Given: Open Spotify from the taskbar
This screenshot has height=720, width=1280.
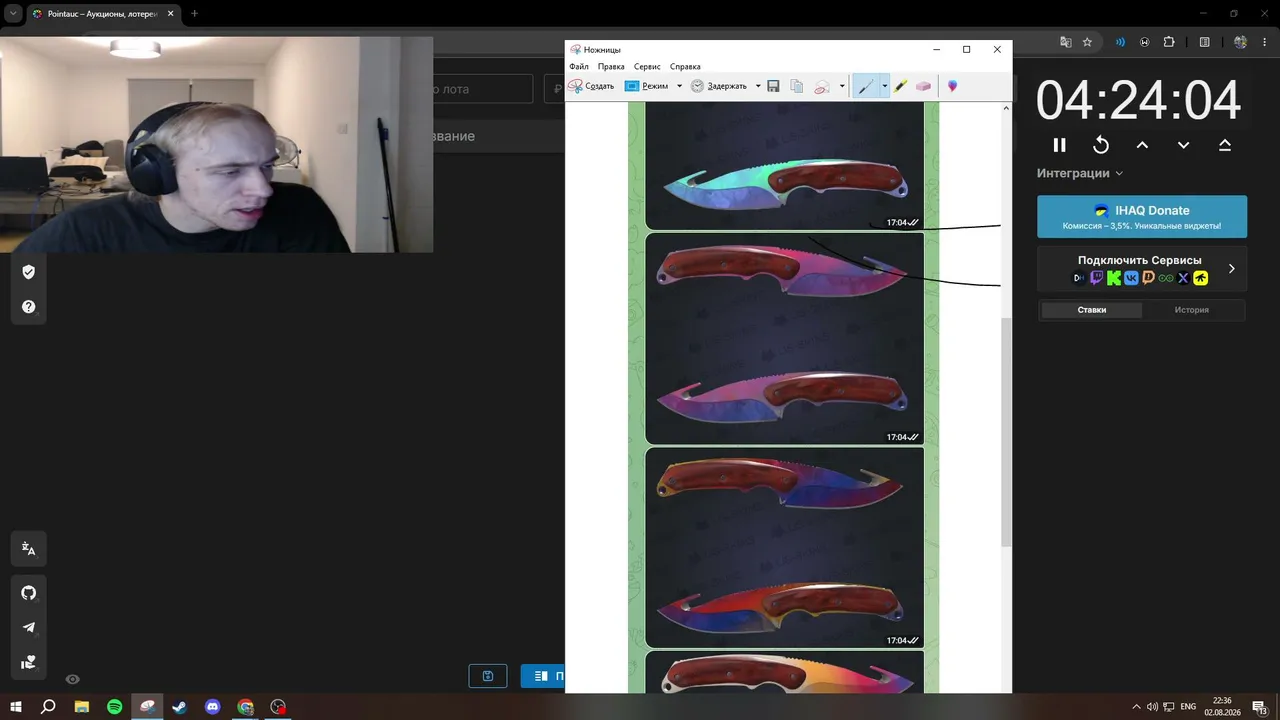Looking at the screenshot, I should (115, 707).
